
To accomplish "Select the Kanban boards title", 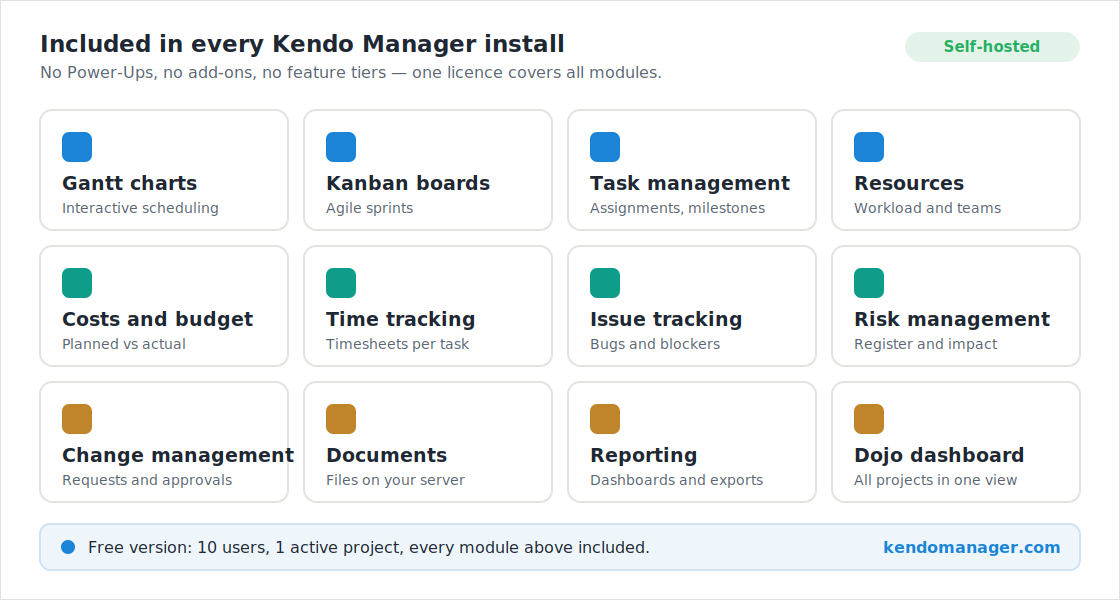I will pos(408,184).
